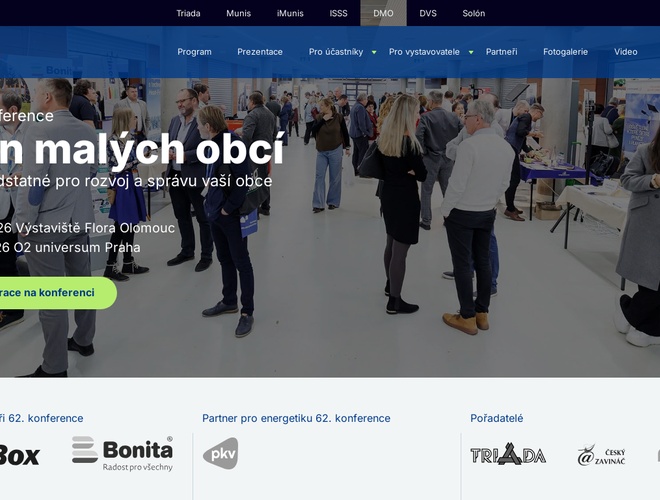Open the iMunis site link
This screenshot has width=660, height=500.
coord(290,13)
